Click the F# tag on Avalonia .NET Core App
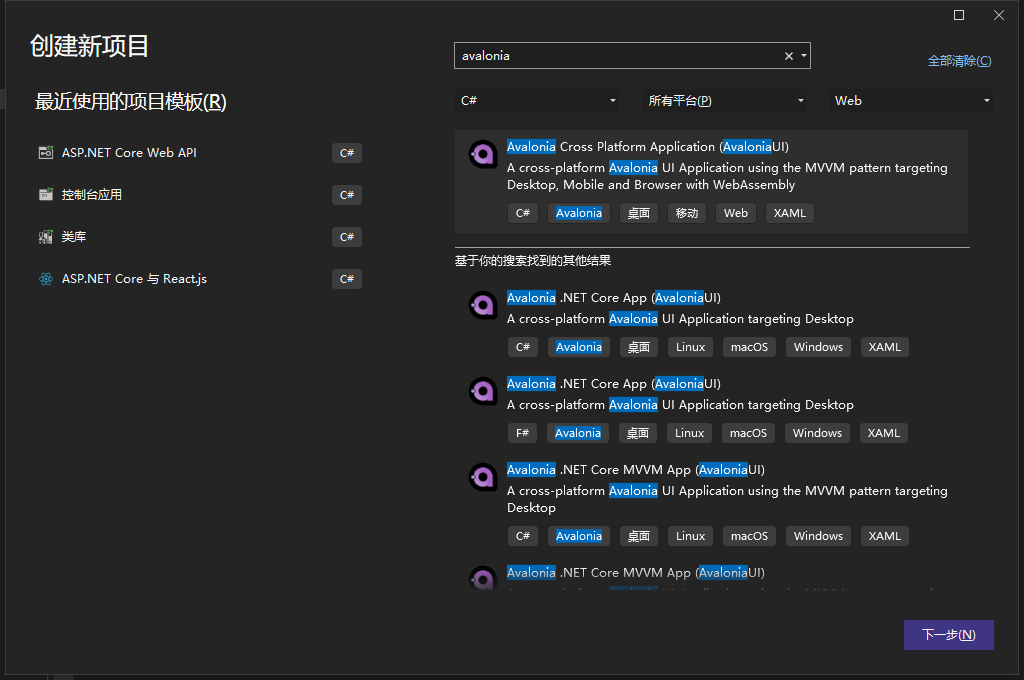 (x=522, y=433)
